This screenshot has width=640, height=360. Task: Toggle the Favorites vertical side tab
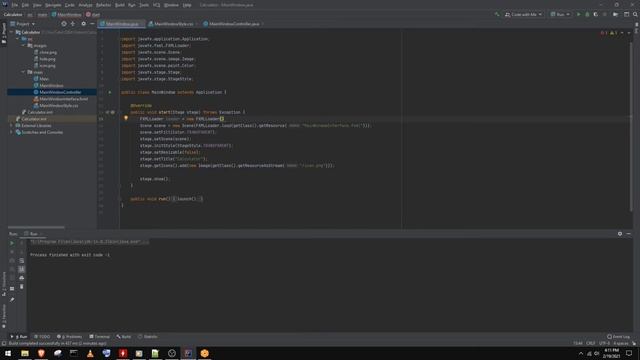coord(4,316)
